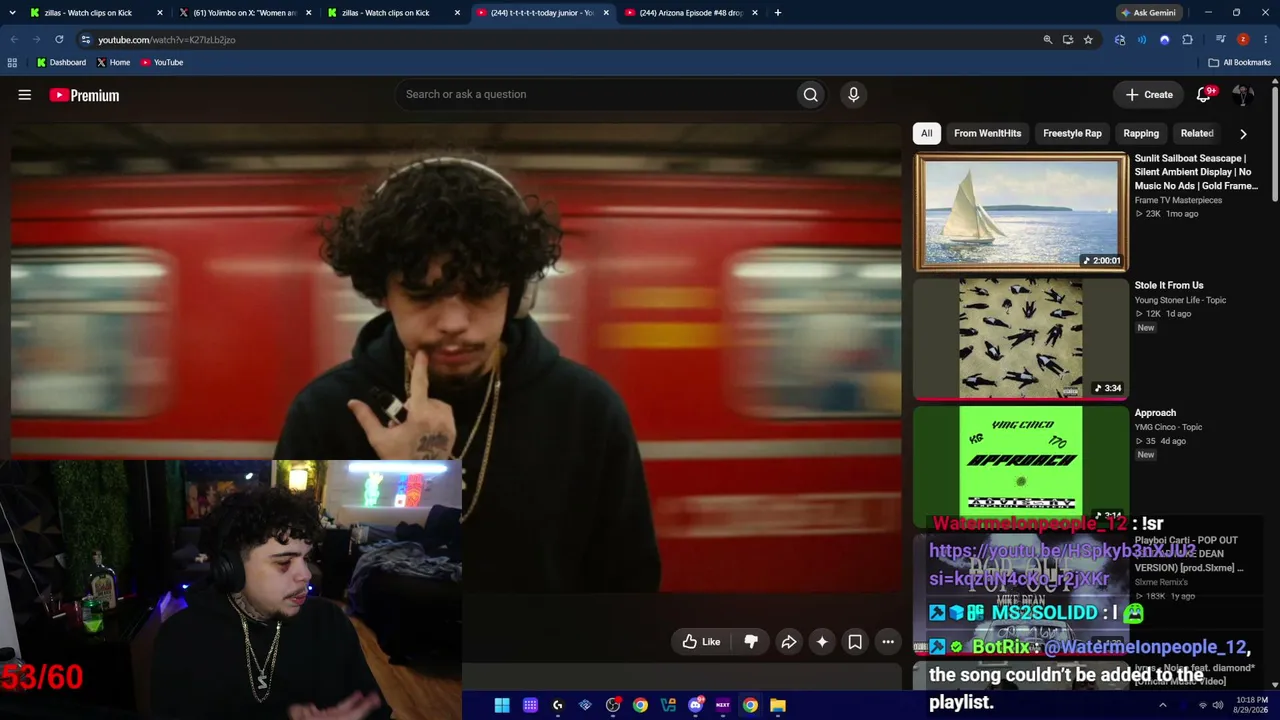Open the Home bookmark for X
Image resolution: width=1280 pixels, height=720 pixels.
tap(113, 62)
